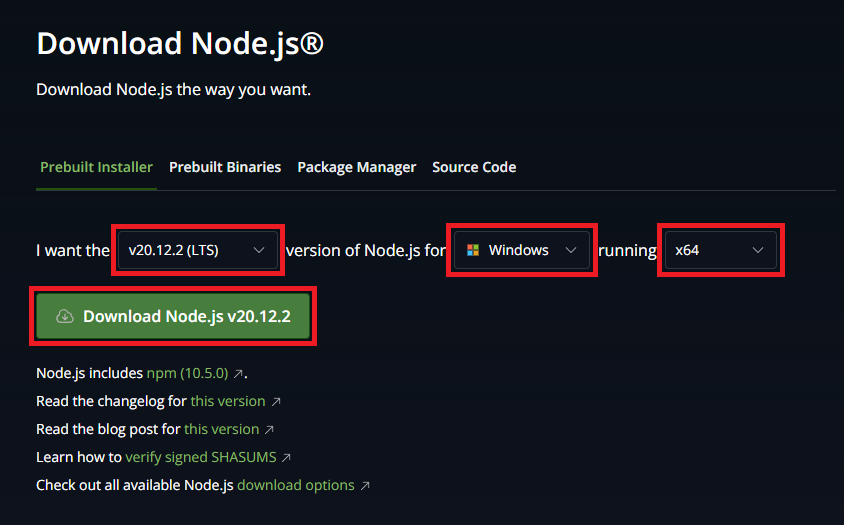Click the 'Node.js includes' text

click(x=89, y=373)
